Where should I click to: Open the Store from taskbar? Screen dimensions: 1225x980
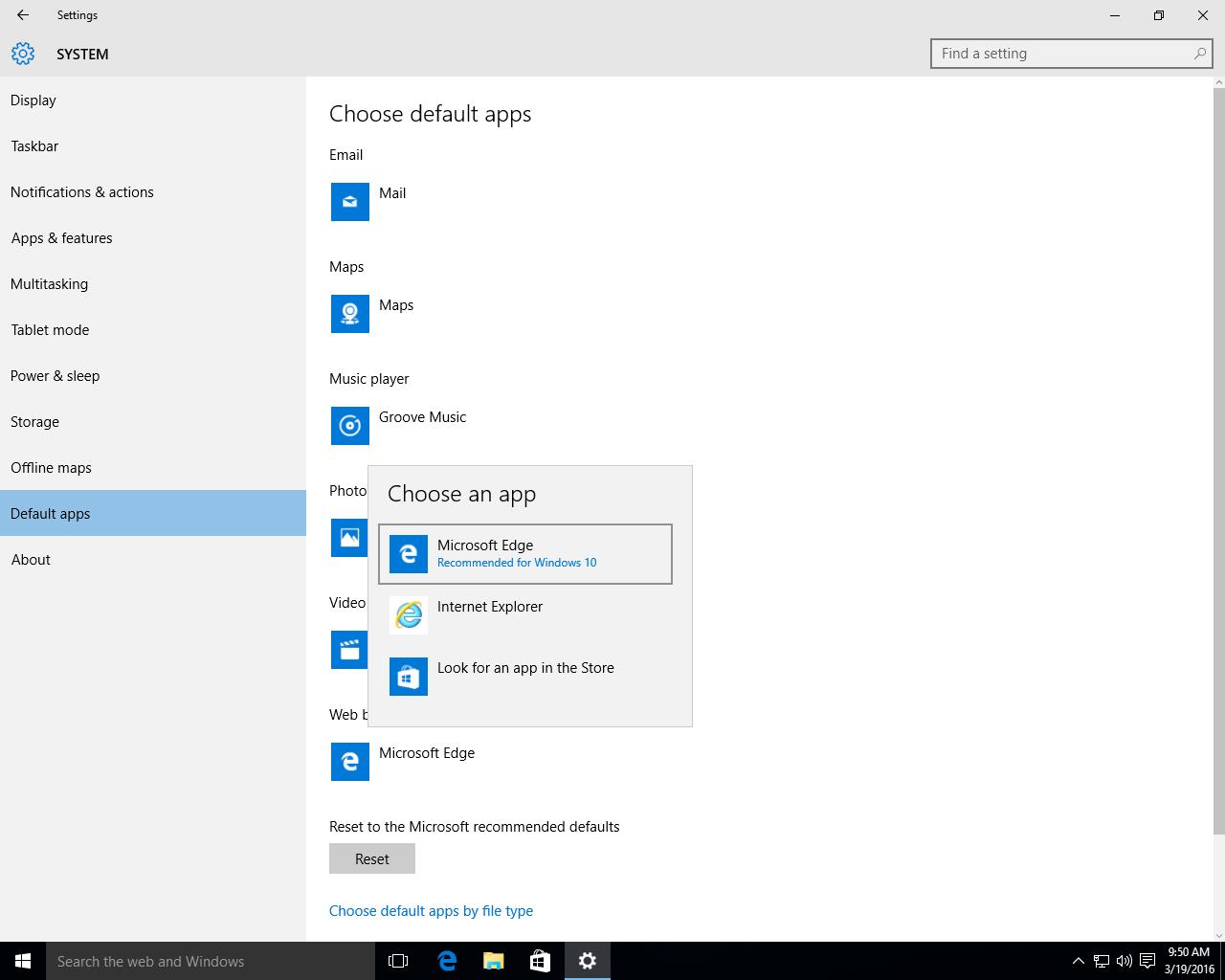click(541, 961)
